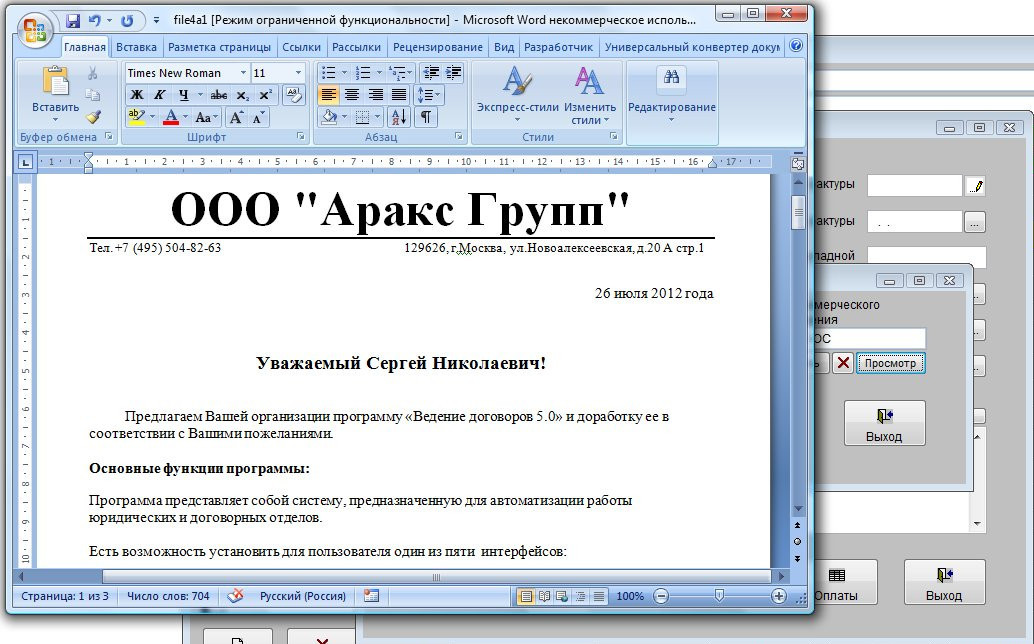Open the borders dropdown arrow

click(x=378, y=117)
